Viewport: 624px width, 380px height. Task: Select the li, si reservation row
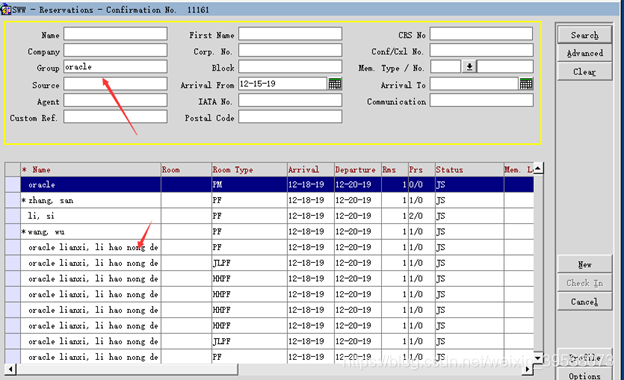[269, 216]
